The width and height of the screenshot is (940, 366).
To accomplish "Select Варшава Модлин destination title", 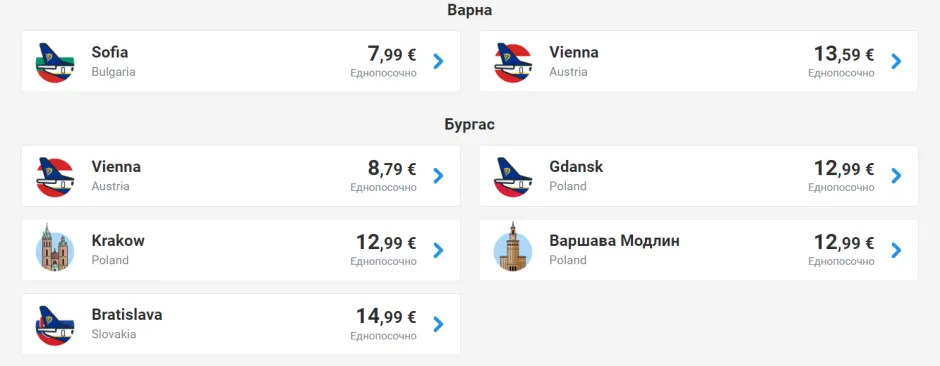I will tap(614, 241).
